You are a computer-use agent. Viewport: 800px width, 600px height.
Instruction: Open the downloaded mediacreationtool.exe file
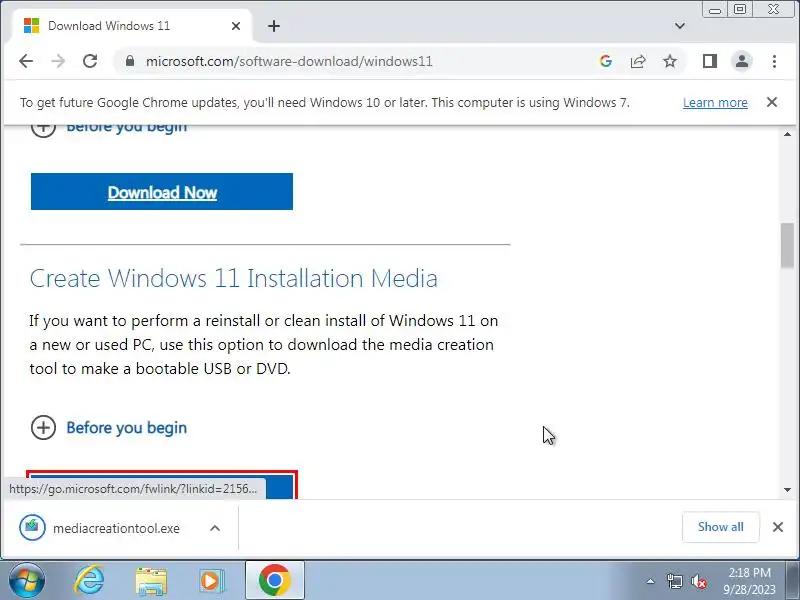coord(116,528)
